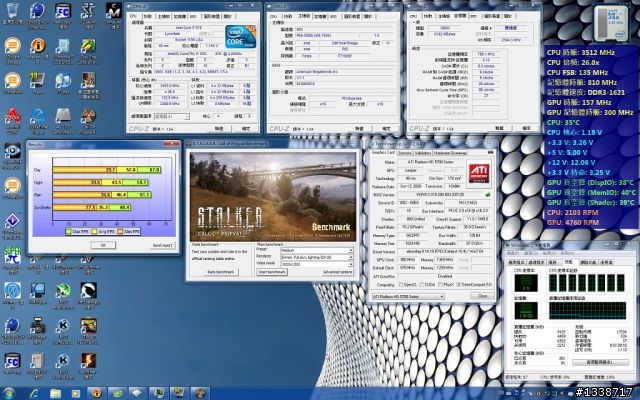The width and height of the screenshot is (640, 400).
Task: Open the Video mode dropdown
Action: point(317,264)
